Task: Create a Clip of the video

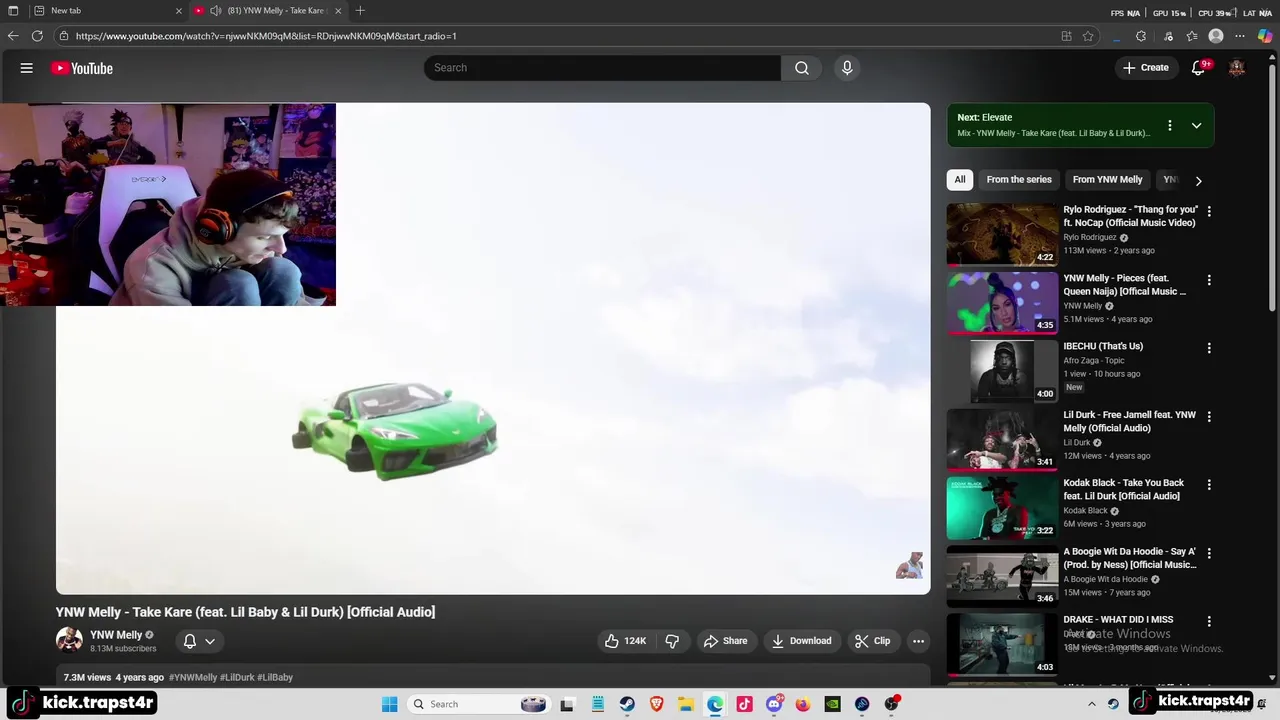Action: pyautogui.click(x=872, y=641)
